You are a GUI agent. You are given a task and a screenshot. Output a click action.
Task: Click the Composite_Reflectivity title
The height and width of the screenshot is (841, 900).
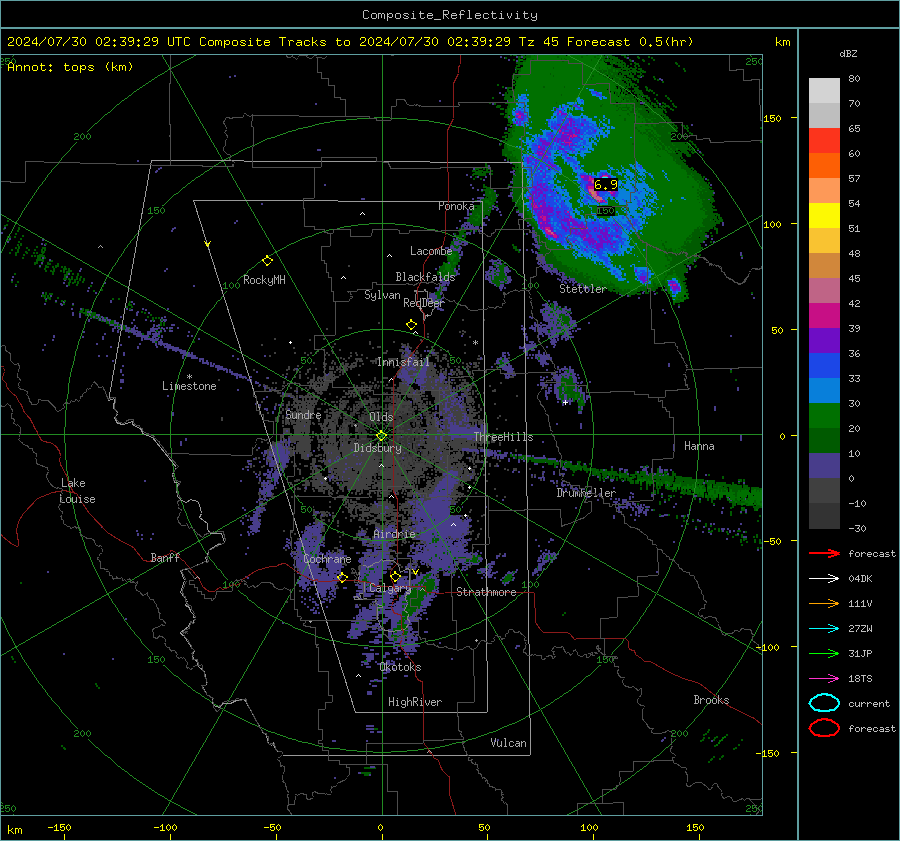[450, 15]
